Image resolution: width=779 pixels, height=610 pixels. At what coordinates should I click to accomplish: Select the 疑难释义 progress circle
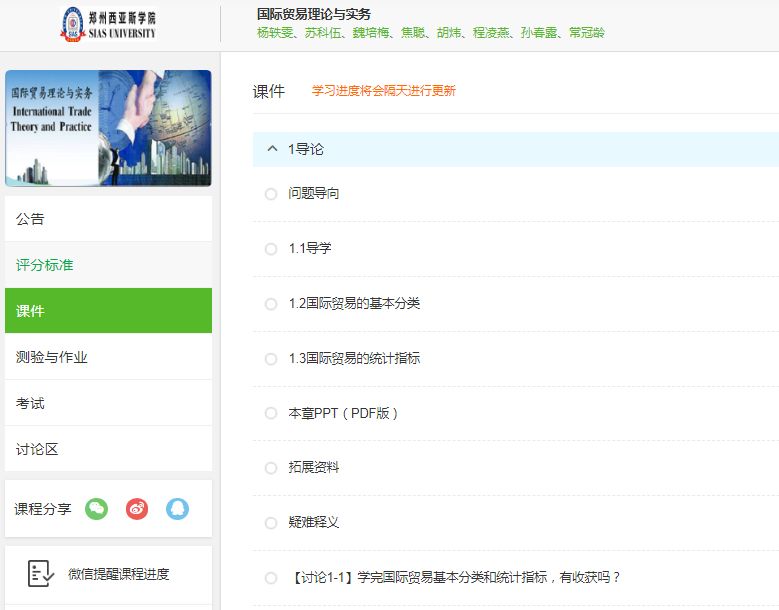[x=271, y=523]
